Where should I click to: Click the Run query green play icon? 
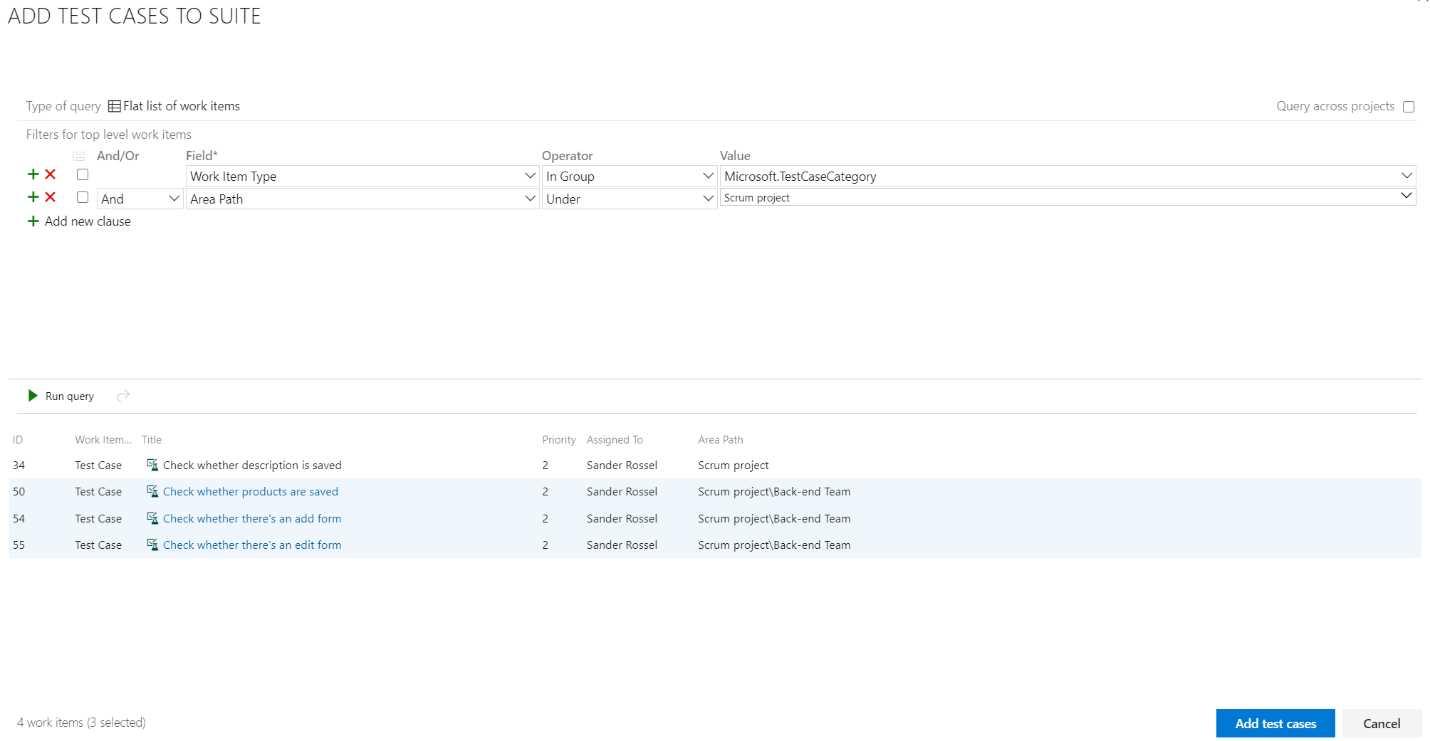(32, 395)
